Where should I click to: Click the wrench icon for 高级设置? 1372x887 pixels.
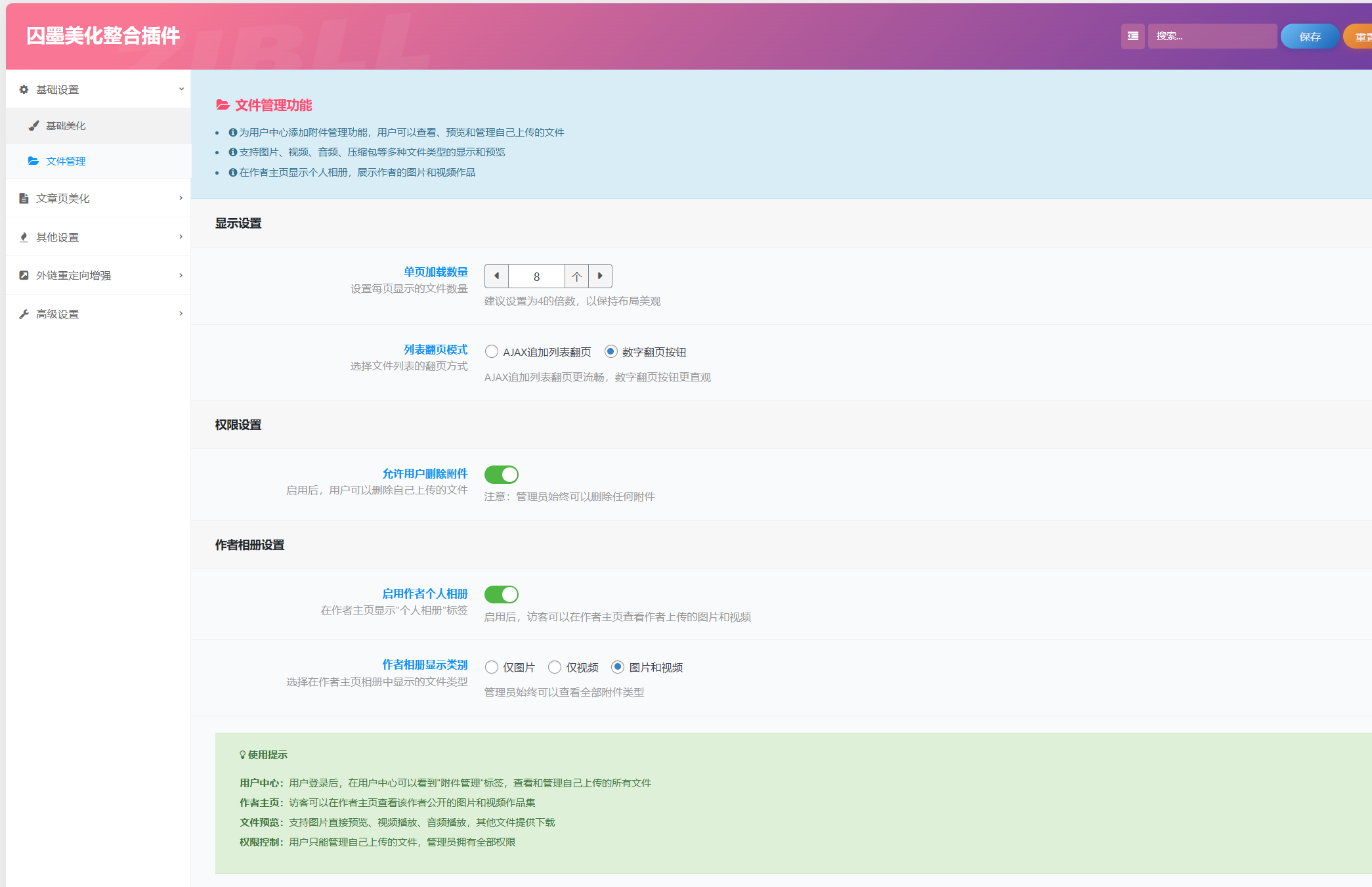click(24, 314)
